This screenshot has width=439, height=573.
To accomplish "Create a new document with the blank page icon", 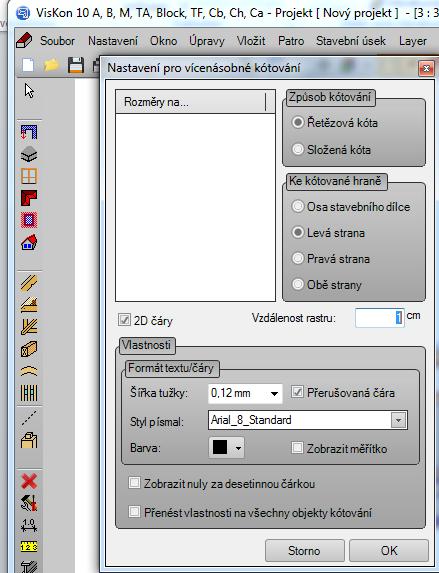I will click(28, 65).
